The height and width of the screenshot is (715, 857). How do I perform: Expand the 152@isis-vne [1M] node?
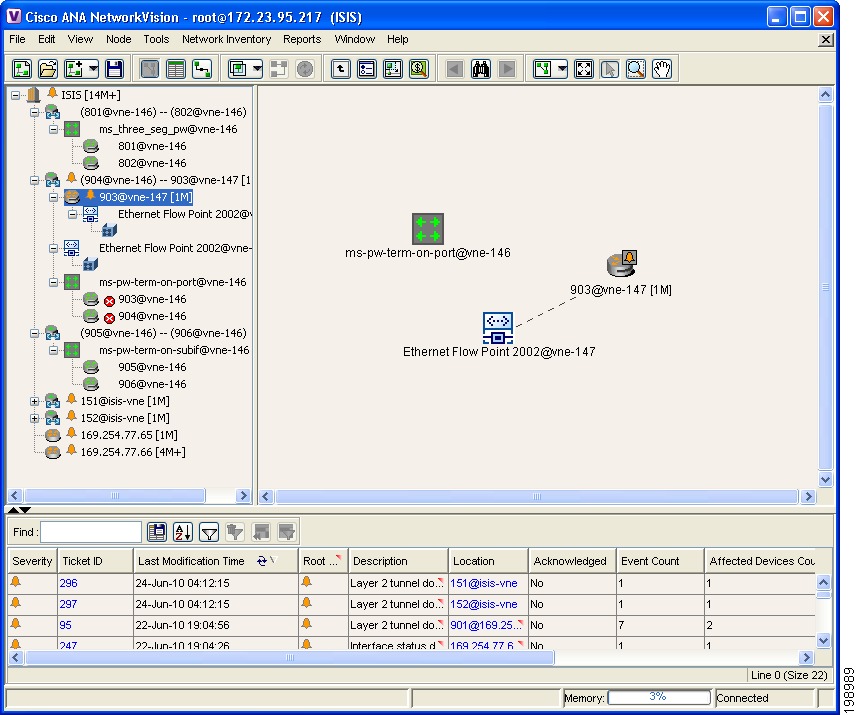[34, 418]
